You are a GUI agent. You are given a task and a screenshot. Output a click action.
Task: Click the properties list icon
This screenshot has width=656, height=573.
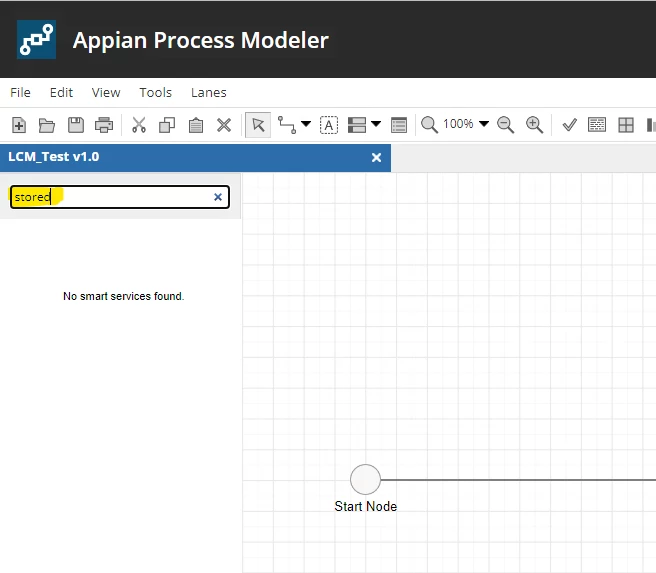[x=399, y=125]
